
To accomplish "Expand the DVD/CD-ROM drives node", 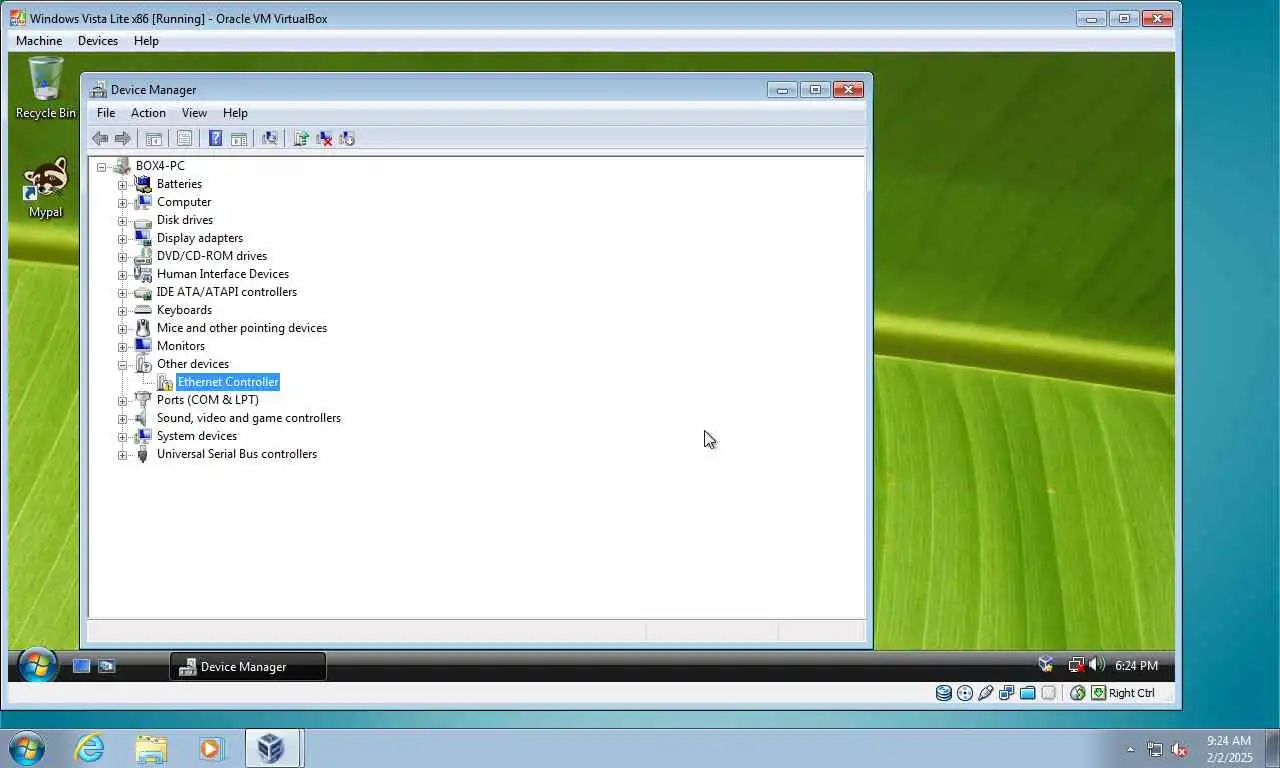I will pyautogui.click(x=122, y=257).
